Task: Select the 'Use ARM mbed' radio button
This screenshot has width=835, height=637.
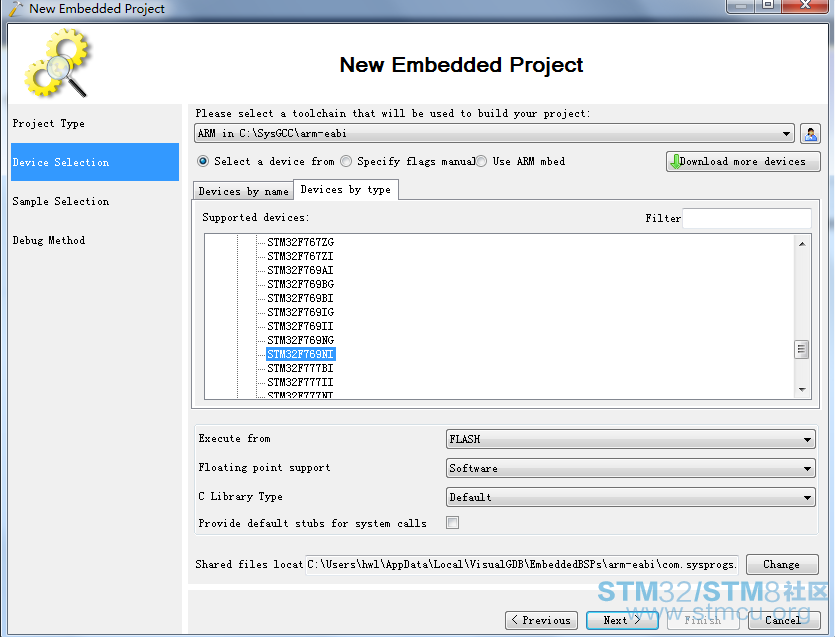Action: pos(481,161)
